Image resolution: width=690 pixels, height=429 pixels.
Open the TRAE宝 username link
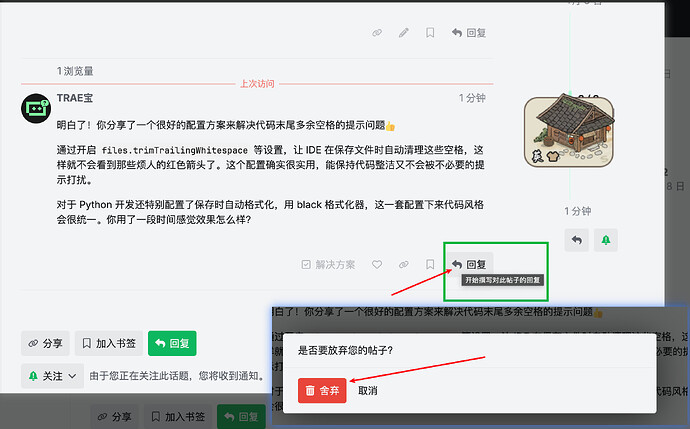(75, 98)
